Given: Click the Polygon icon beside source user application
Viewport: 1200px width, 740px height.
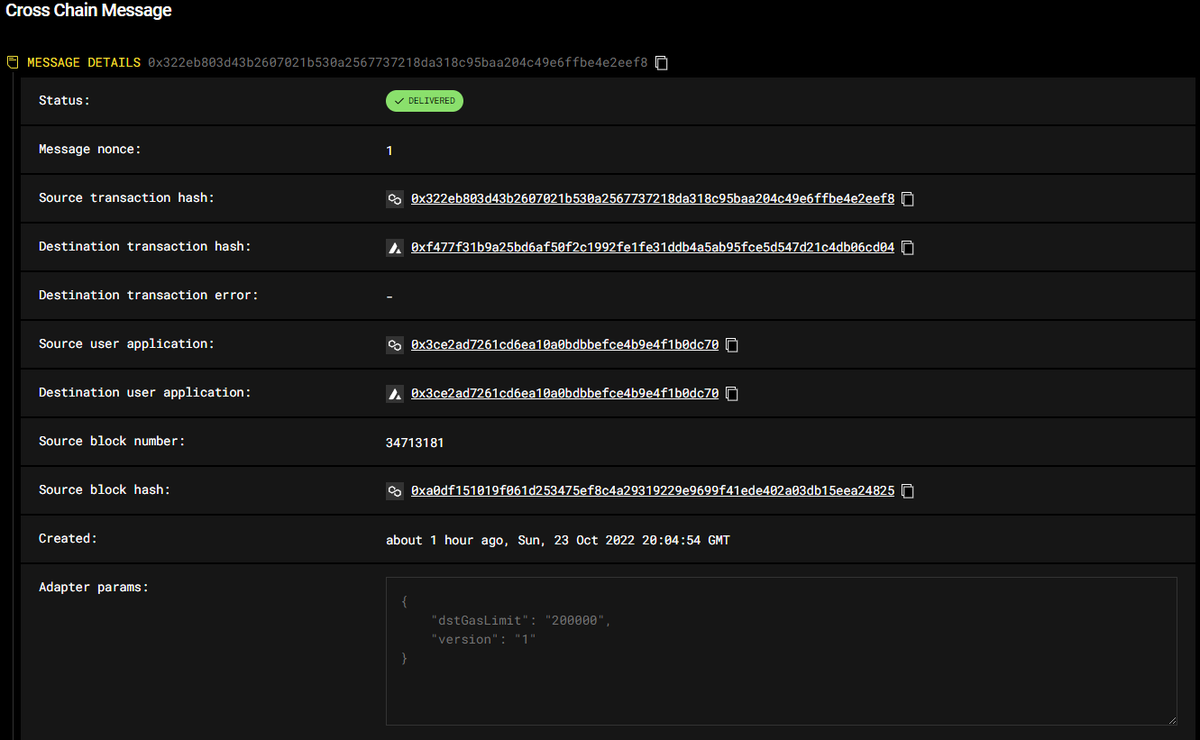Looking at the screenshot, I should [x=395, y=345].
